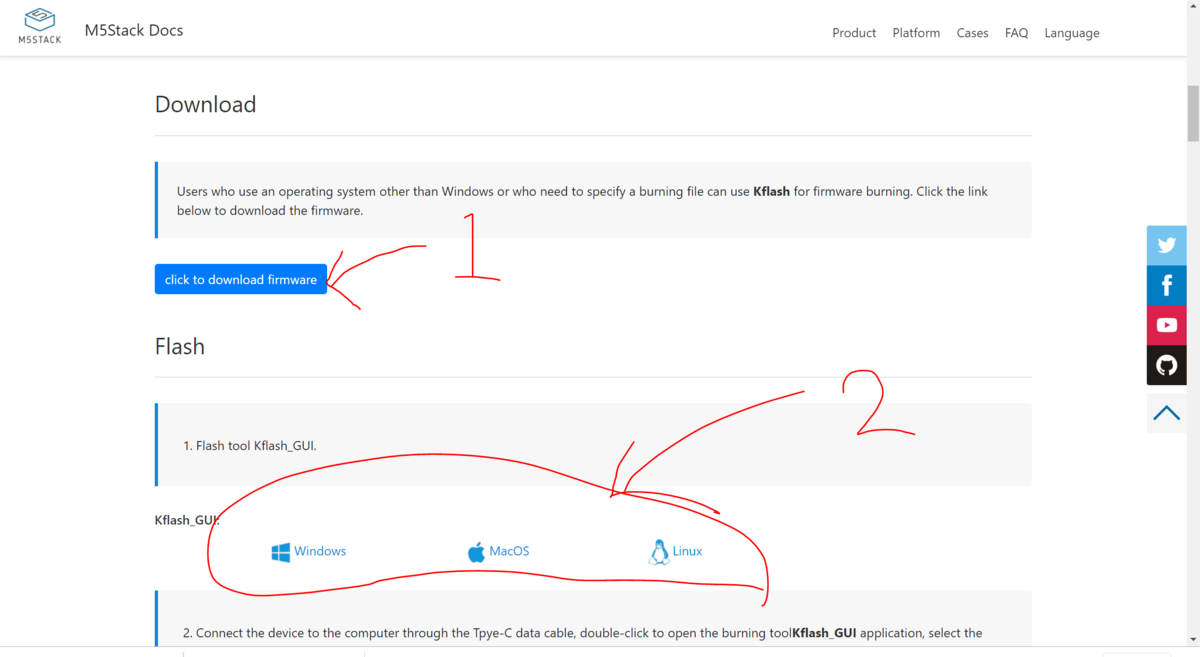
Task: Click the page vertical scrollbar thumb
Action: [1193, 114]
